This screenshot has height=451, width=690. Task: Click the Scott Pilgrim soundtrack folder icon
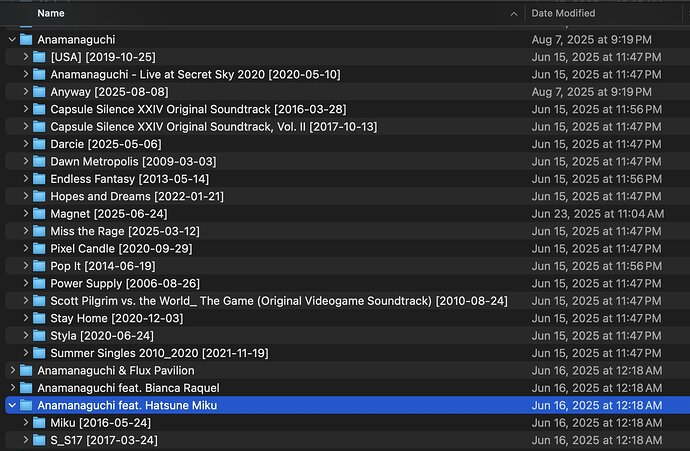39,301
